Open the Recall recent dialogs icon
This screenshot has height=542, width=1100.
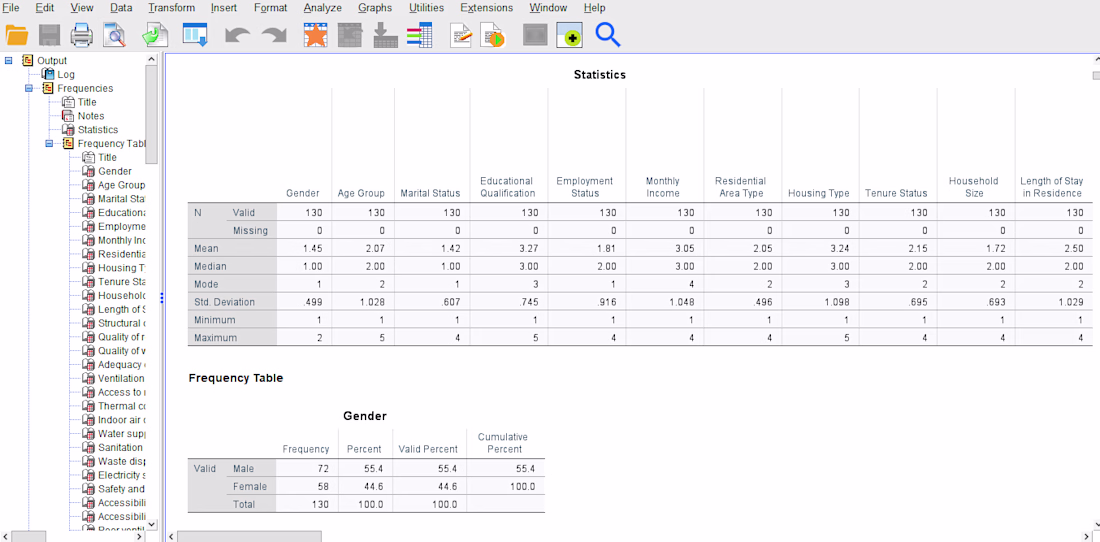coord(194,35)
